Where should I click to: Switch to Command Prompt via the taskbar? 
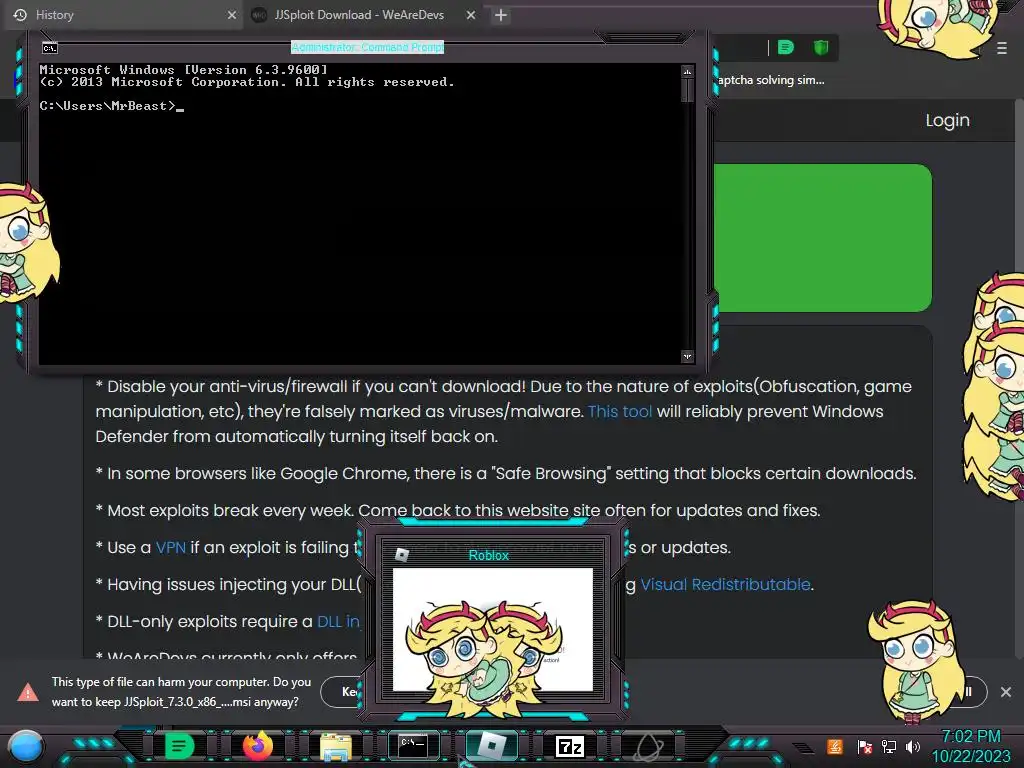coord(413,746)
